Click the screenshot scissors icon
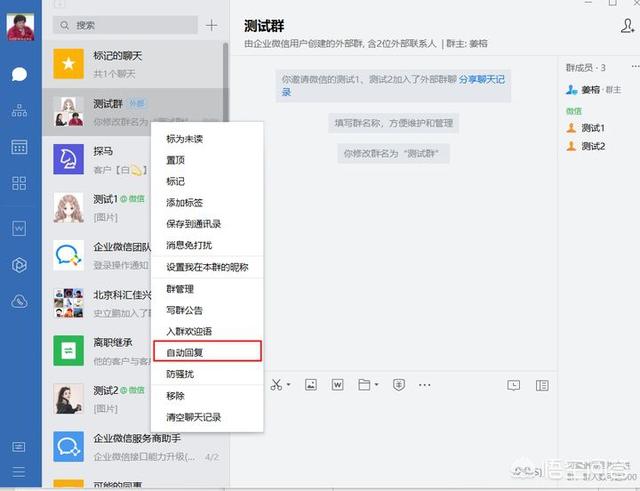 [276, 384]
